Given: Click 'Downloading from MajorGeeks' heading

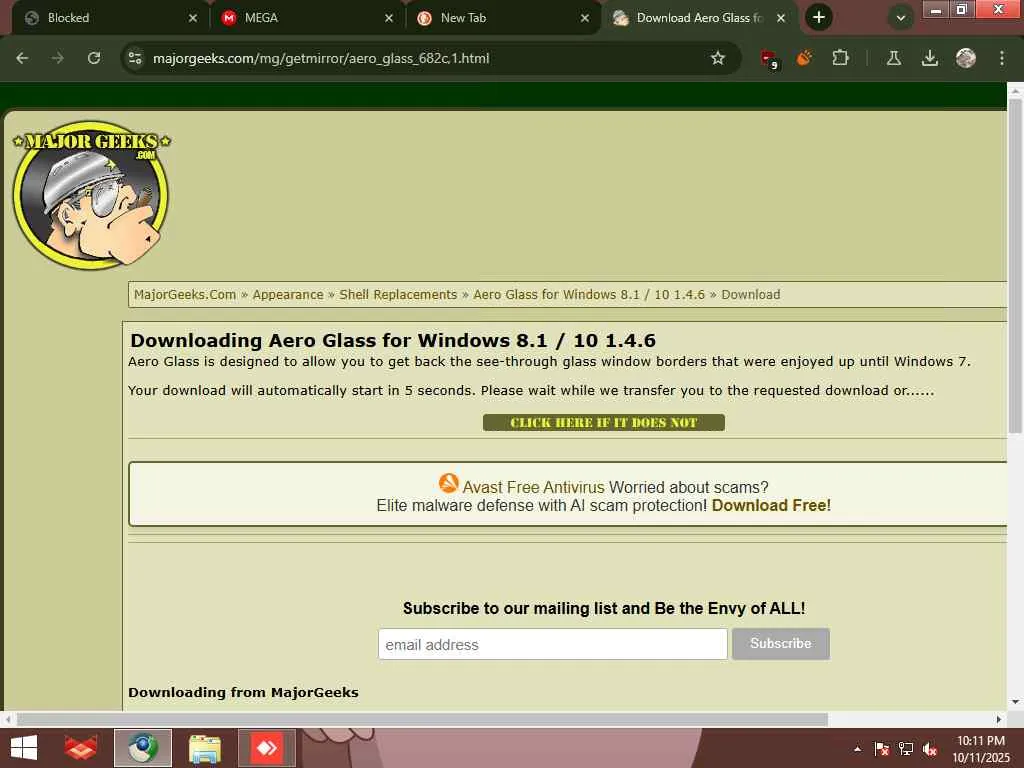Looking at the screenshot, I should [x=243, y=692].
